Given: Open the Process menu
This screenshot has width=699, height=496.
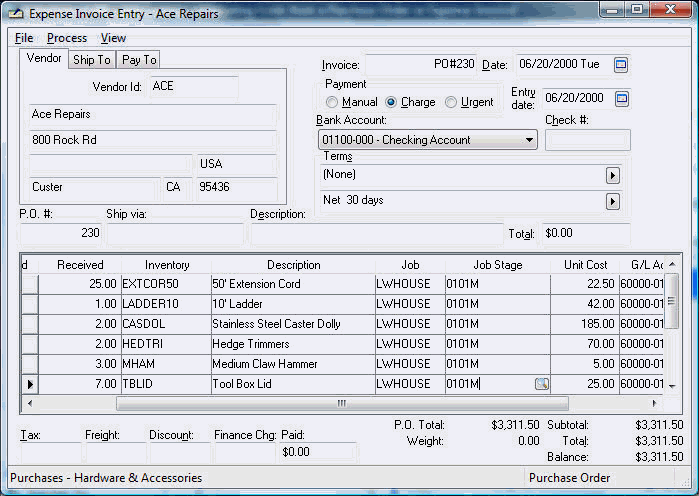Looking at the screenshot, I should pos(67,38).
